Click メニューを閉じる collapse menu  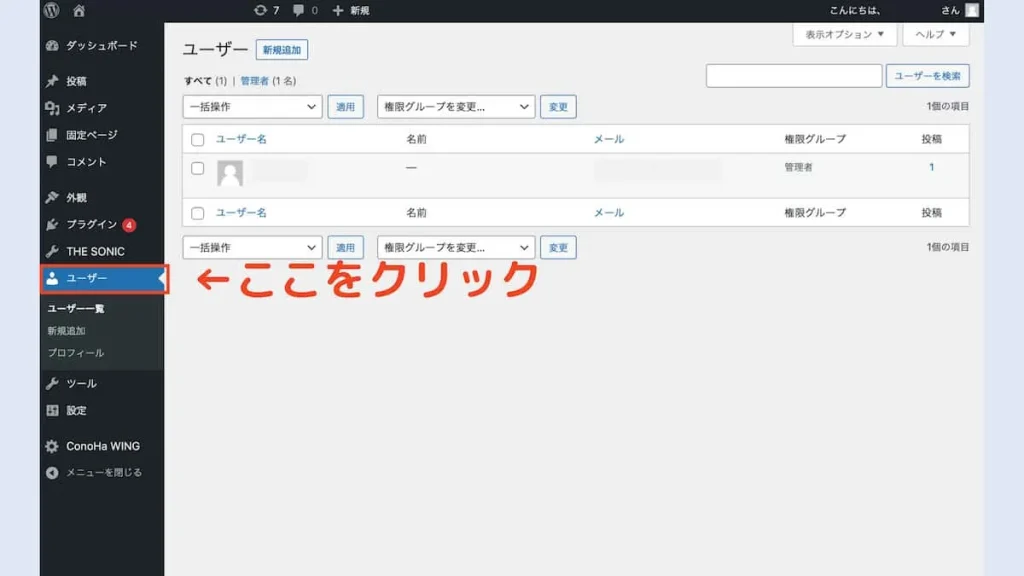pyautogui.click(x=102, y=473)
